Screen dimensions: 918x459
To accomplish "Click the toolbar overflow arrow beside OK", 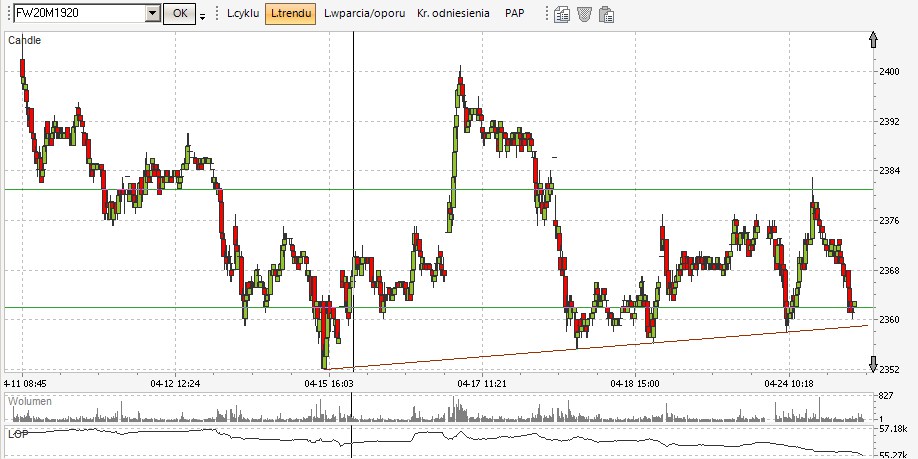I will click(203, 16).
